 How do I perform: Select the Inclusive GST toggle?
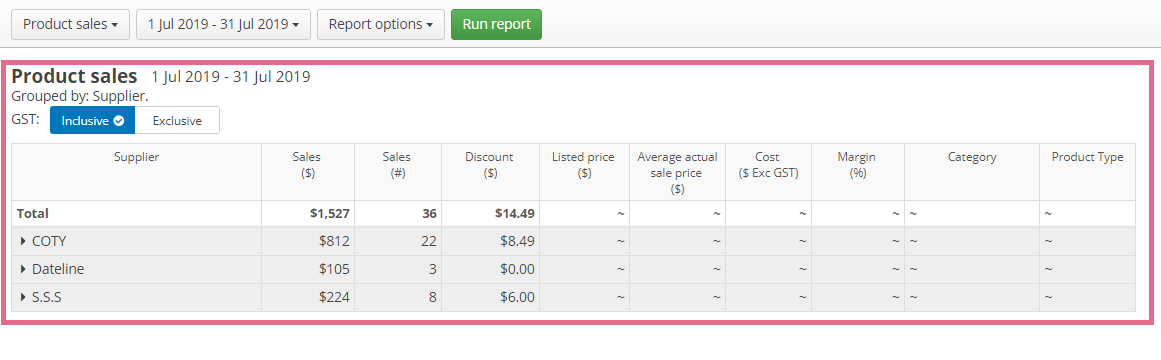point(93,121)
